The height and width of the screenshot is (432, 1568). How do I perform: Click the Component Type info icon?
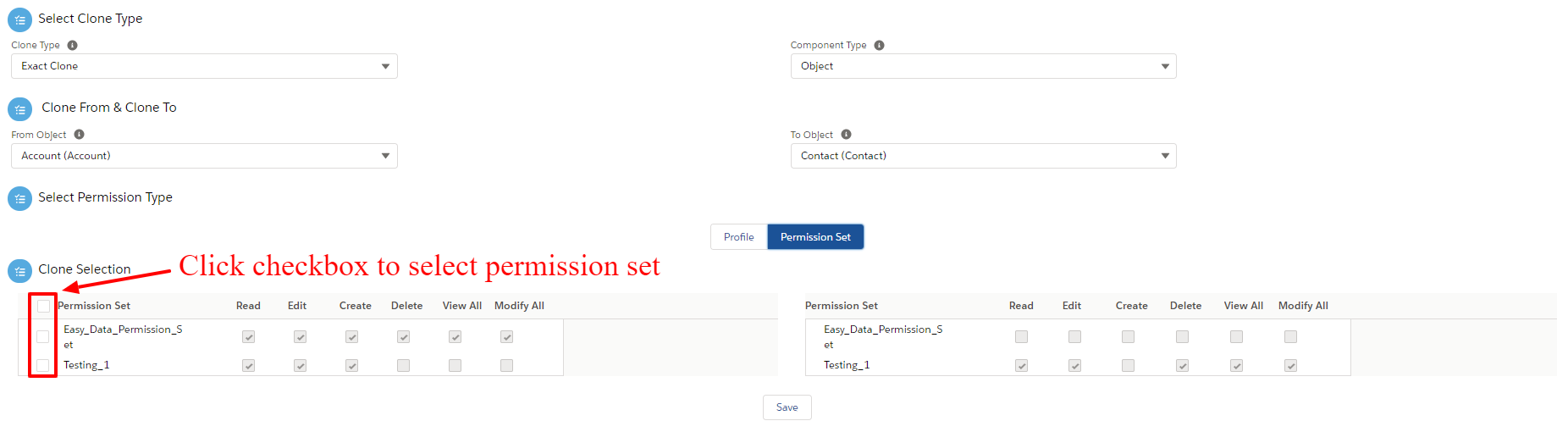tap(879, 45)
